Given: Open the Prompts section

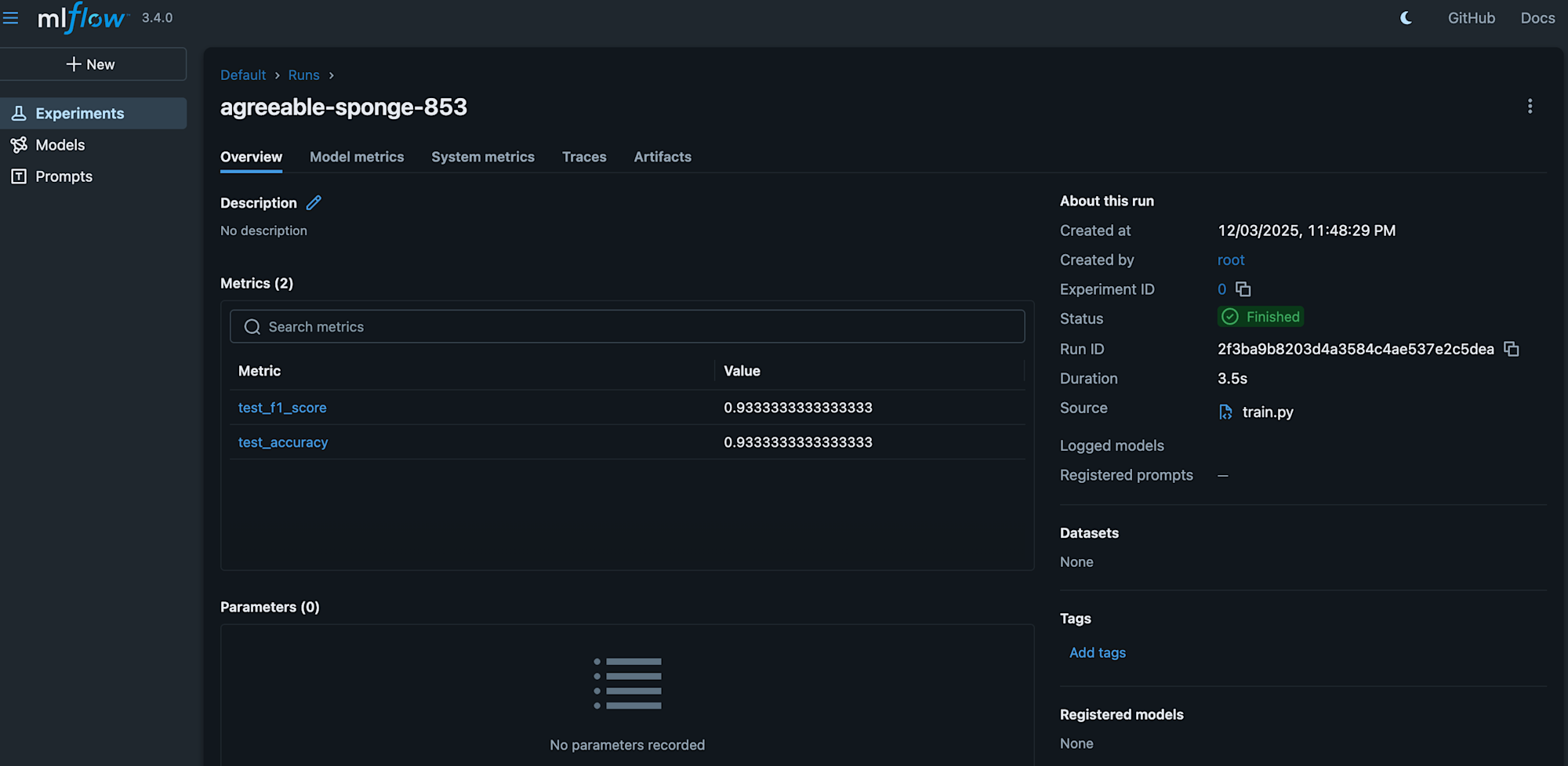Looking at the screenshot, I should 63,176.
